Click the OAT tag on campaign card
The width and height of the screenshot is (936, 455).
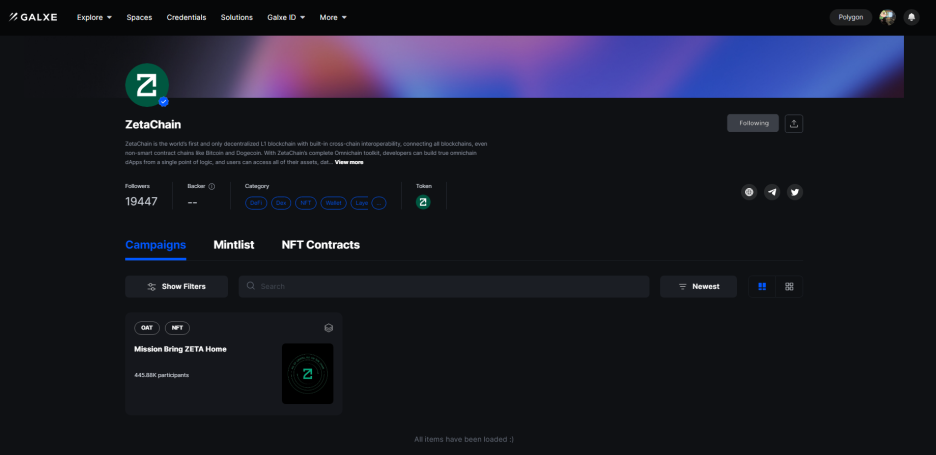(x=147, y=328)
